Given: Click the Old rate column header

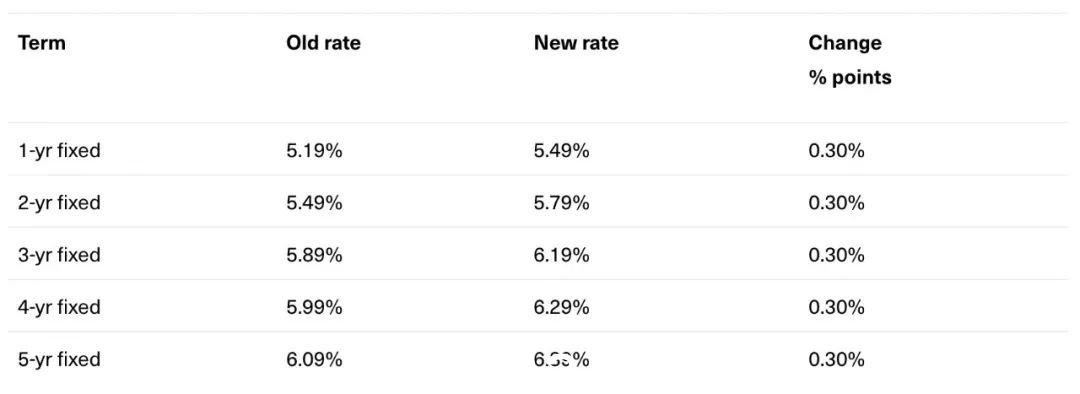Looking at the screenshot, I should [323, 43].
